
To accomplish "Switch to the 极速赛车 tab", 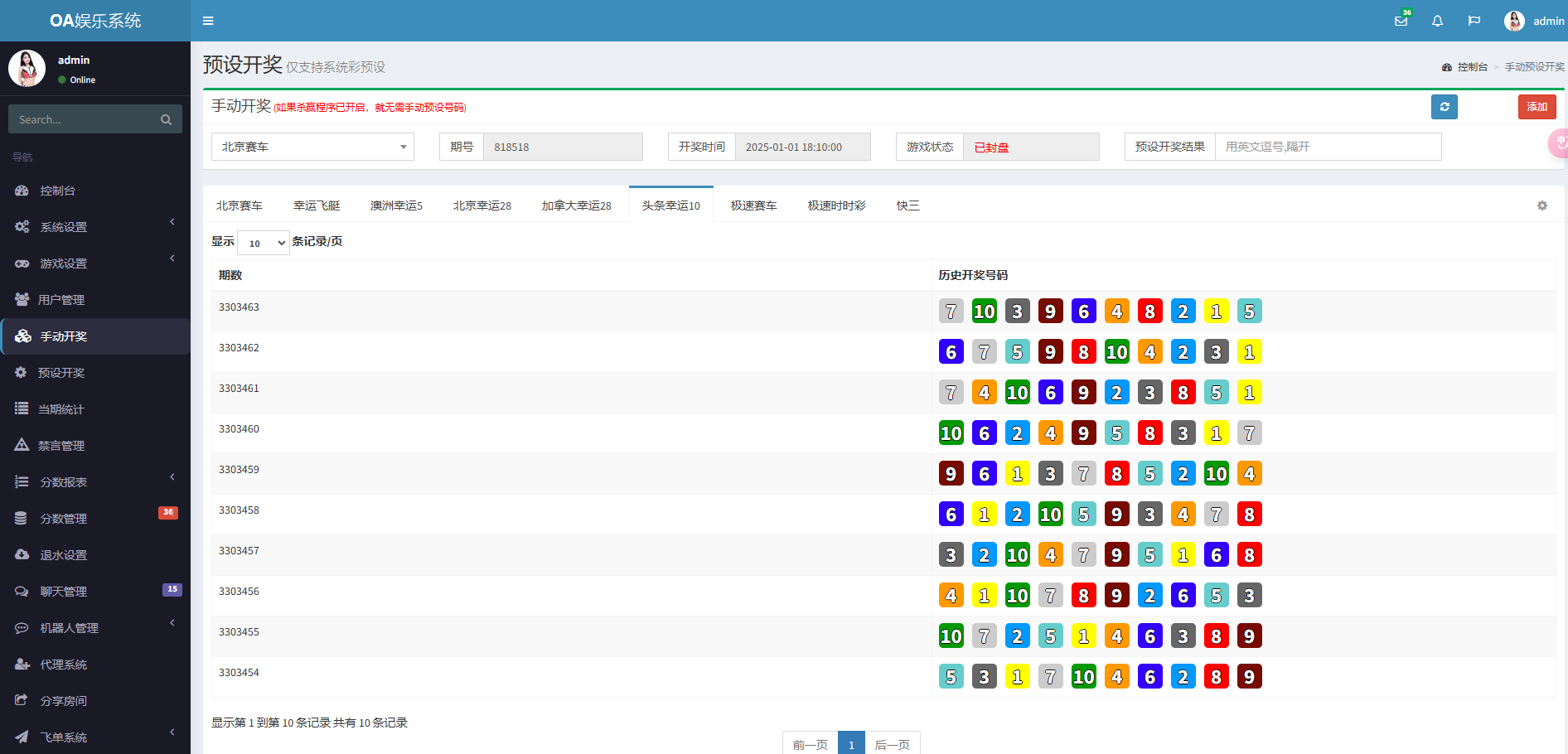I will 753,205.
